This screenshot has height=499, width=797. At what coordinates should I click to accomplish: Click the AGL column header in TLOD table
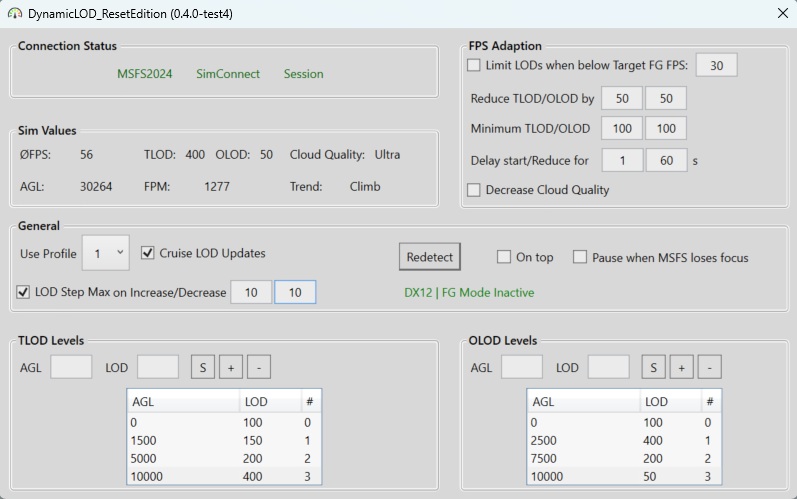coord(183,401)
